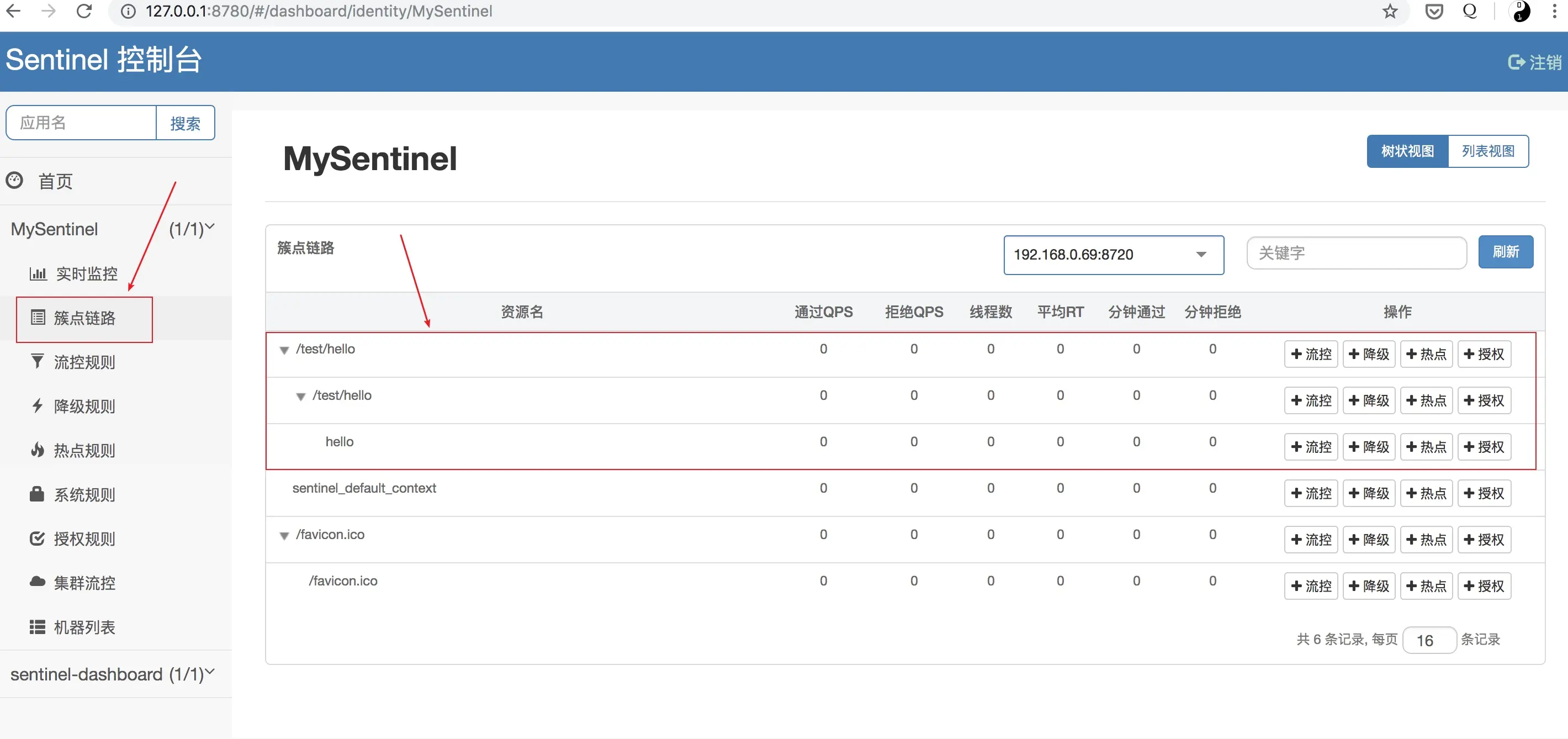
Task: Add 热点 rule for nested /test/hello row
Action: pyautogui.click(x=1426, y=400)
